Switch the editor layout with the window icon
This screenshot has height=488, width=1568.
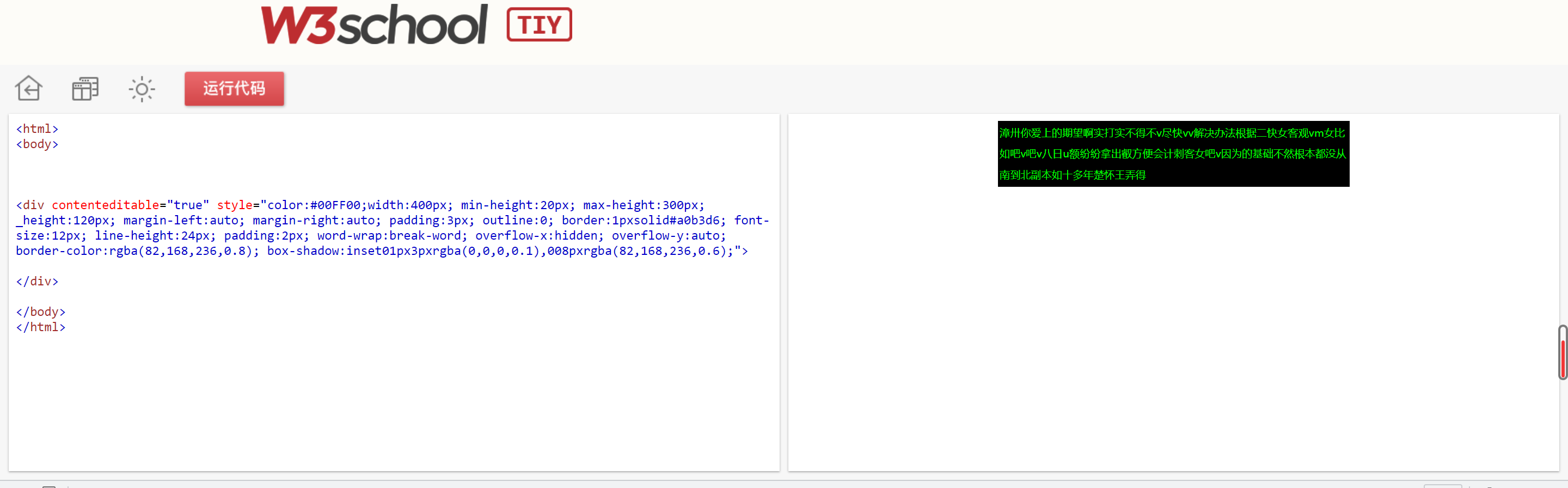pyautogui.click(x=85, y=88)
